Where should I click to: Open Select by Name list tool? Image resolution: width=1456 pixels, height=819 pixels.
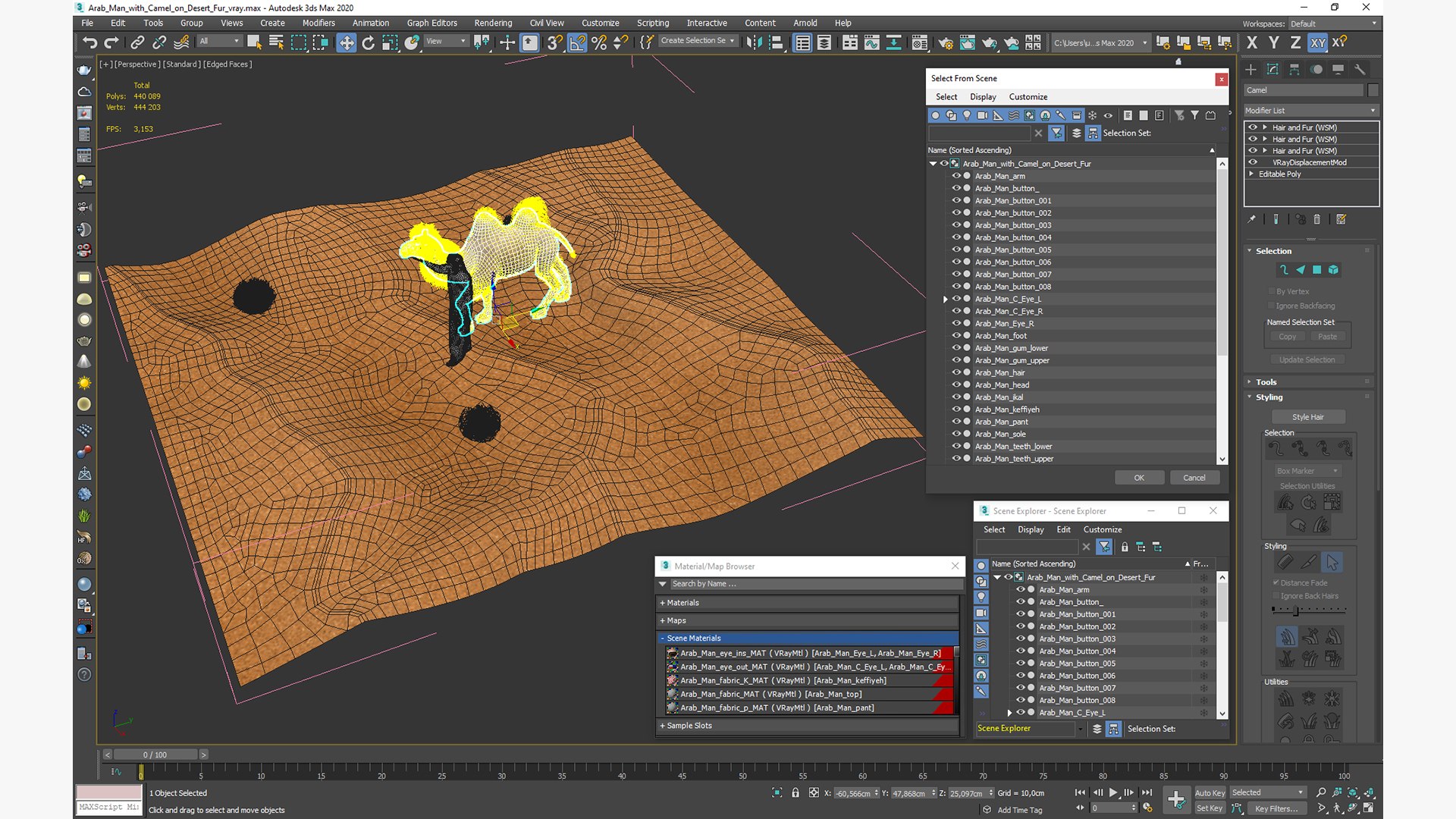click(276, 42)
